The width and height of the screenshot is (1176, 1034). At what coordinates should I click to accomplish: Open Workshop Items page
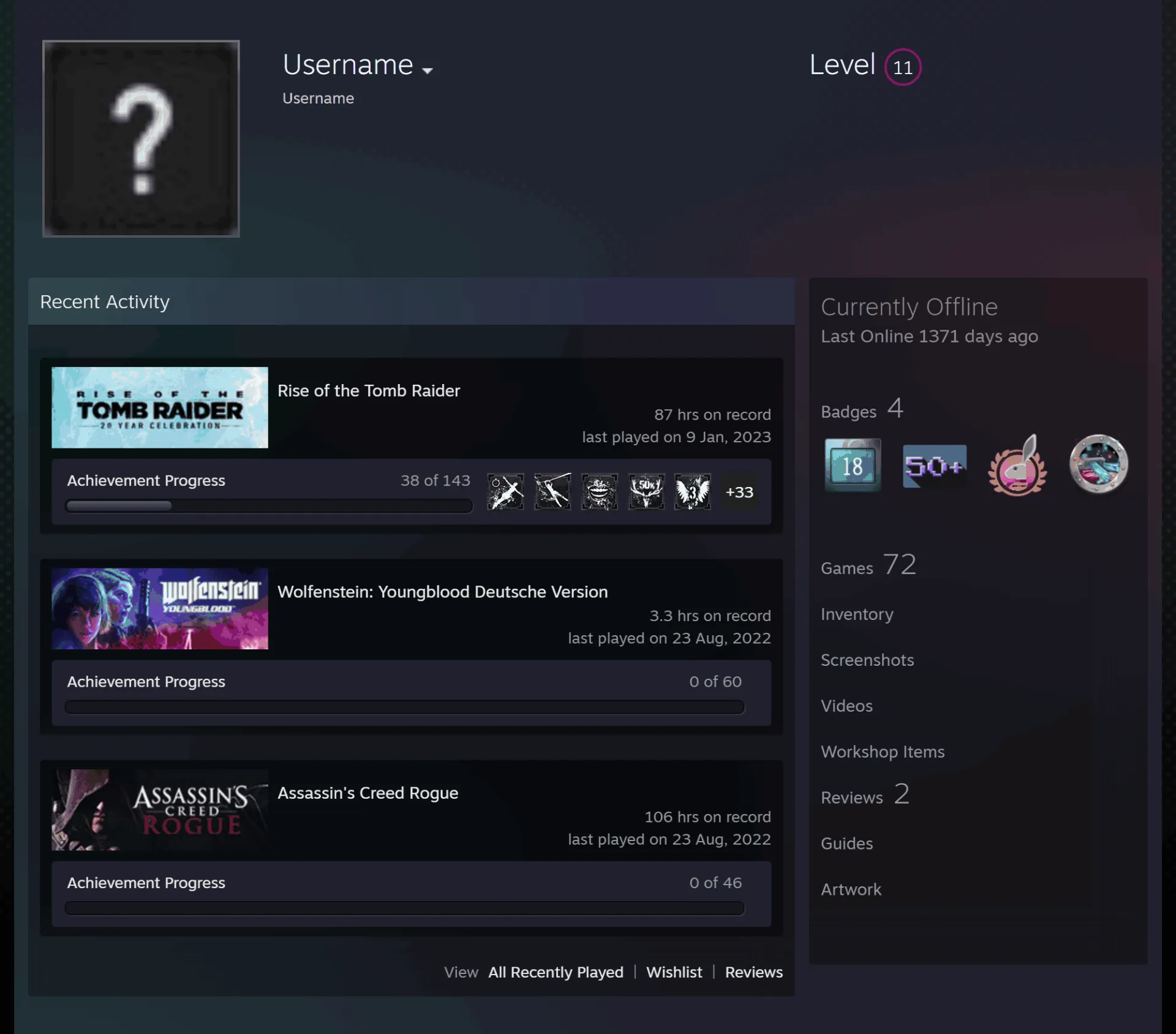[883, 752]
